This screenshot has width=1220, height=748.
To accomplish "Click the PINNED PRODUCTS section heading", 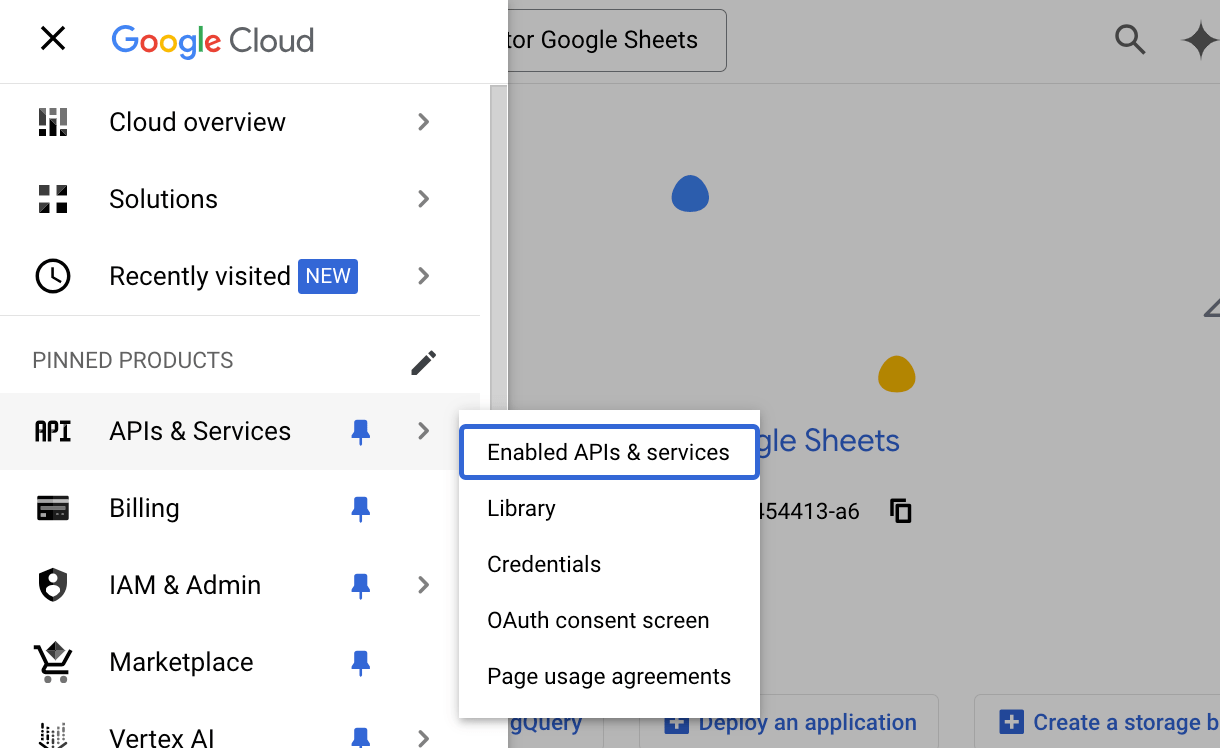I will point(133,361).
